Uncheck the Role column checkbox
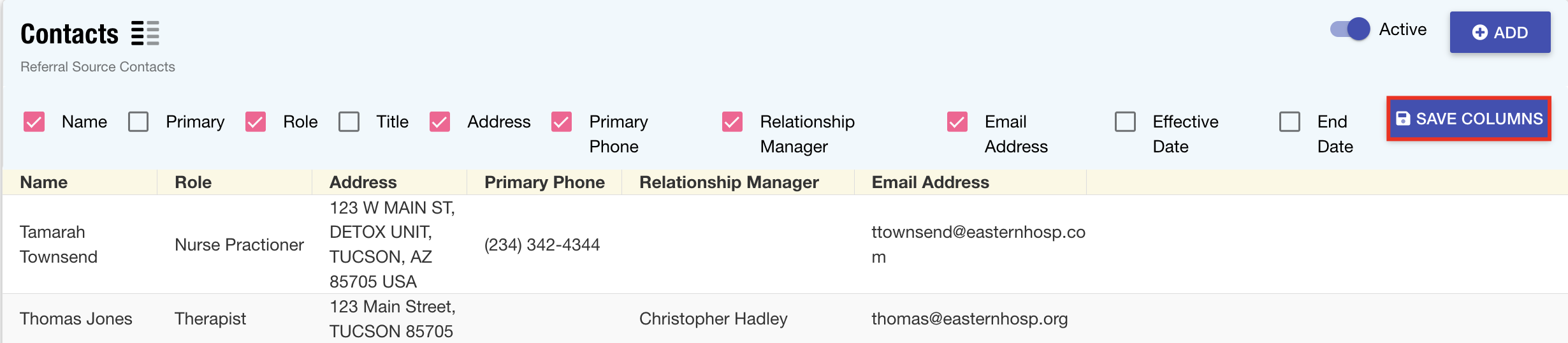 tap(256, 122)
